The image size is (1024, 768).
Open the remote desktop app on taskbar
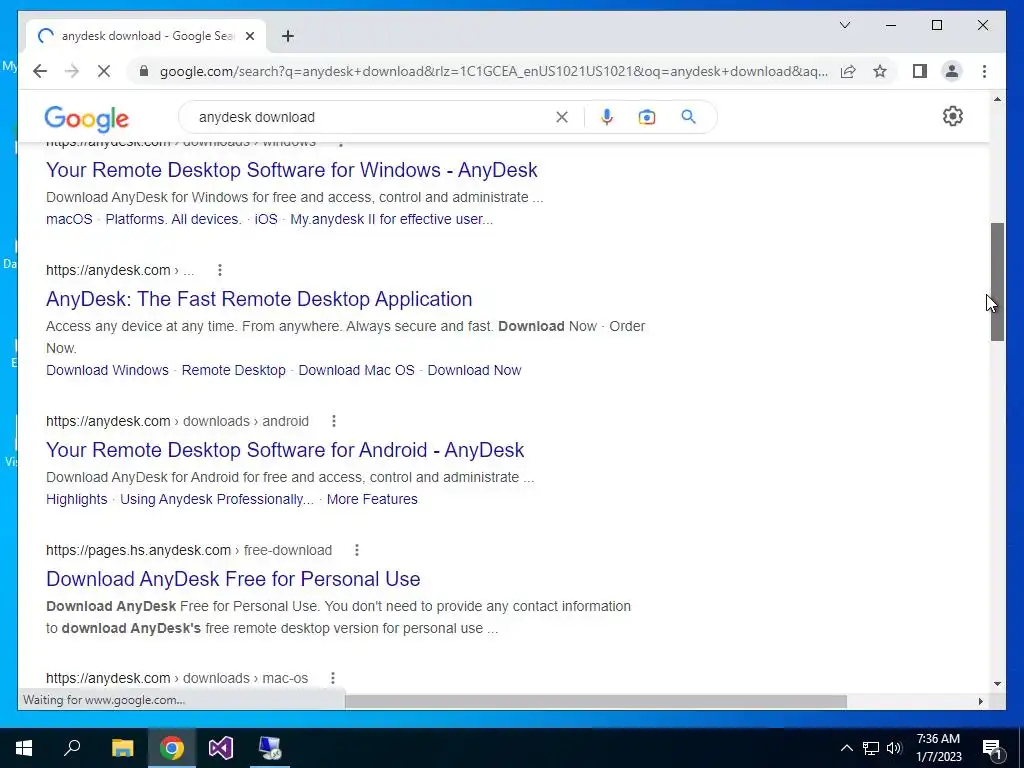point(270,748)
